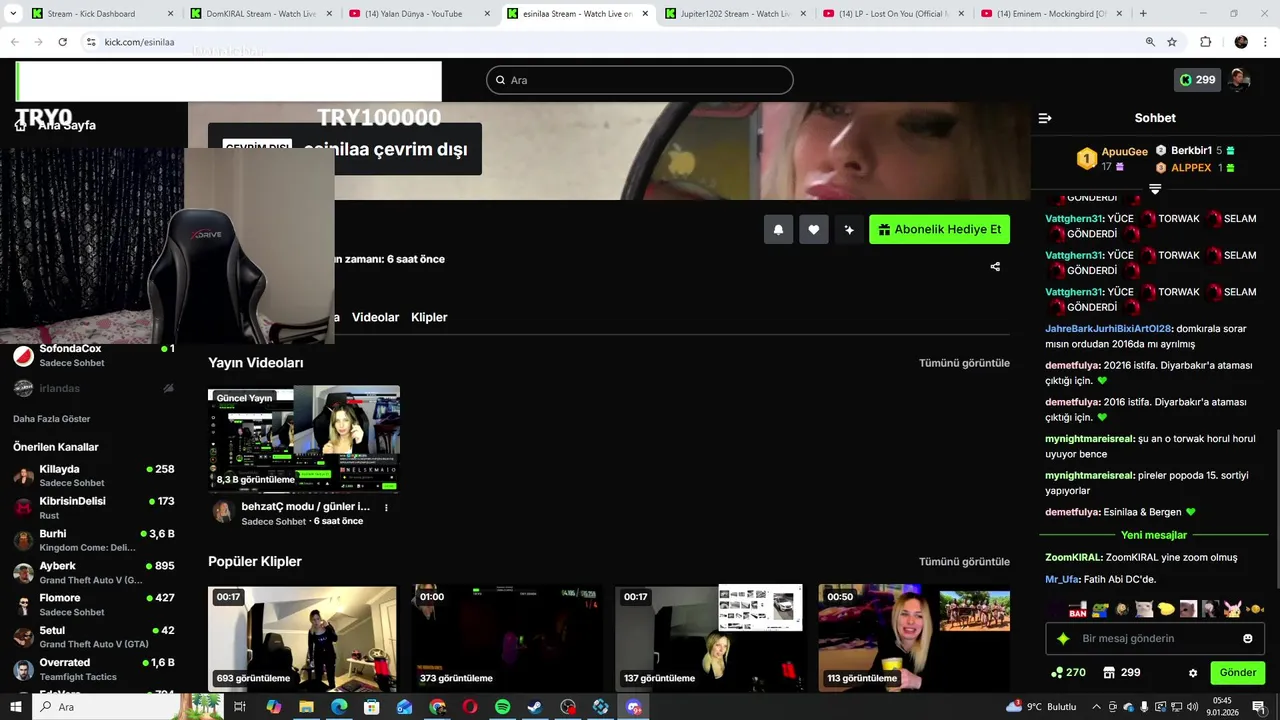
Task: Play the 693 görüntüleme clip
Action: point(302,638)
